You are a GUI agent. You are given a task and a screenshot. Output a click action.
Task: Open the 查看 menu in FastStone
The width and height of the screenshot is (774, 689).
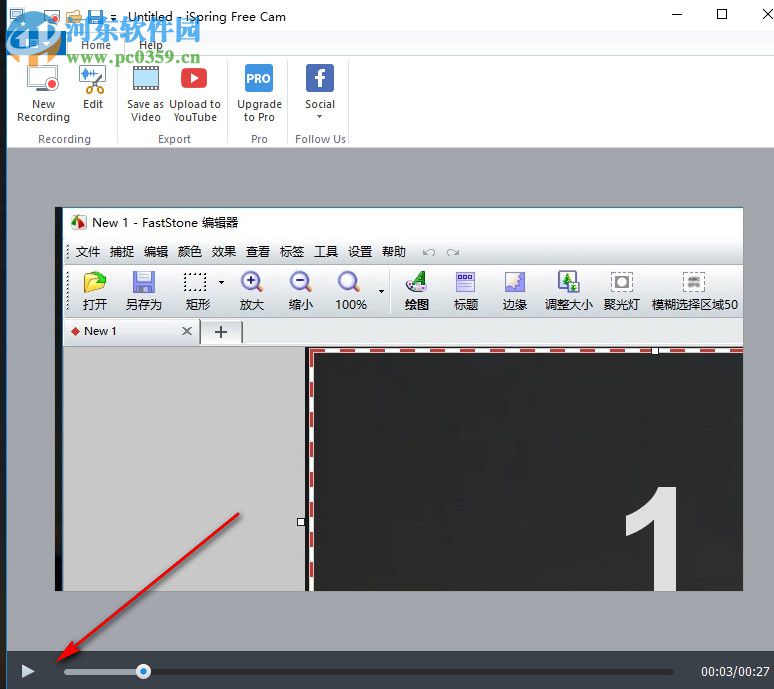tap(258, 252)
